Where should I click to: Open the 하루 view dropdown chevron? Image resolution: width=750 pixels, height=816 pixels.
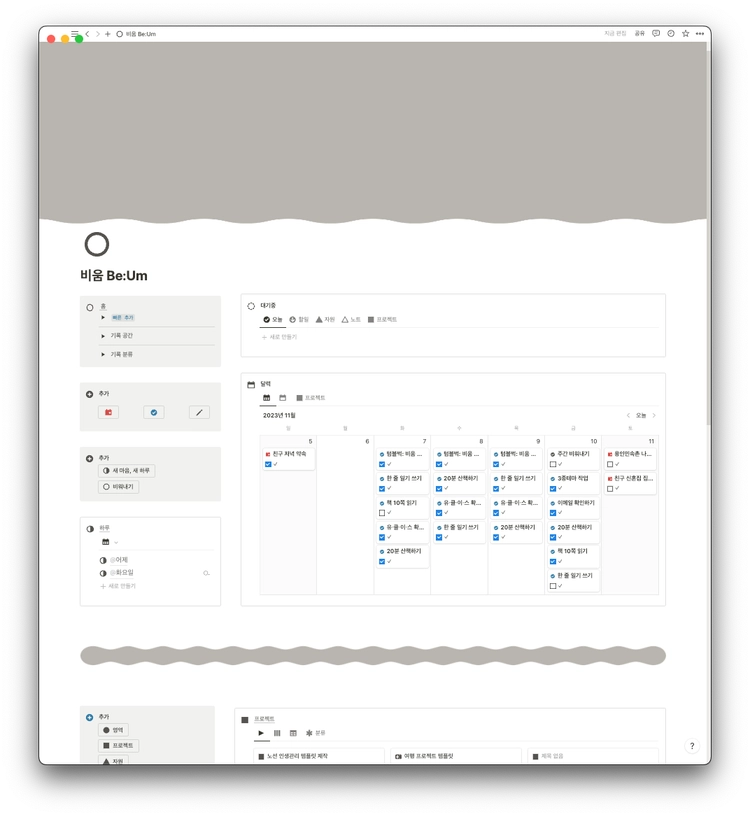(x=116, y=542)
